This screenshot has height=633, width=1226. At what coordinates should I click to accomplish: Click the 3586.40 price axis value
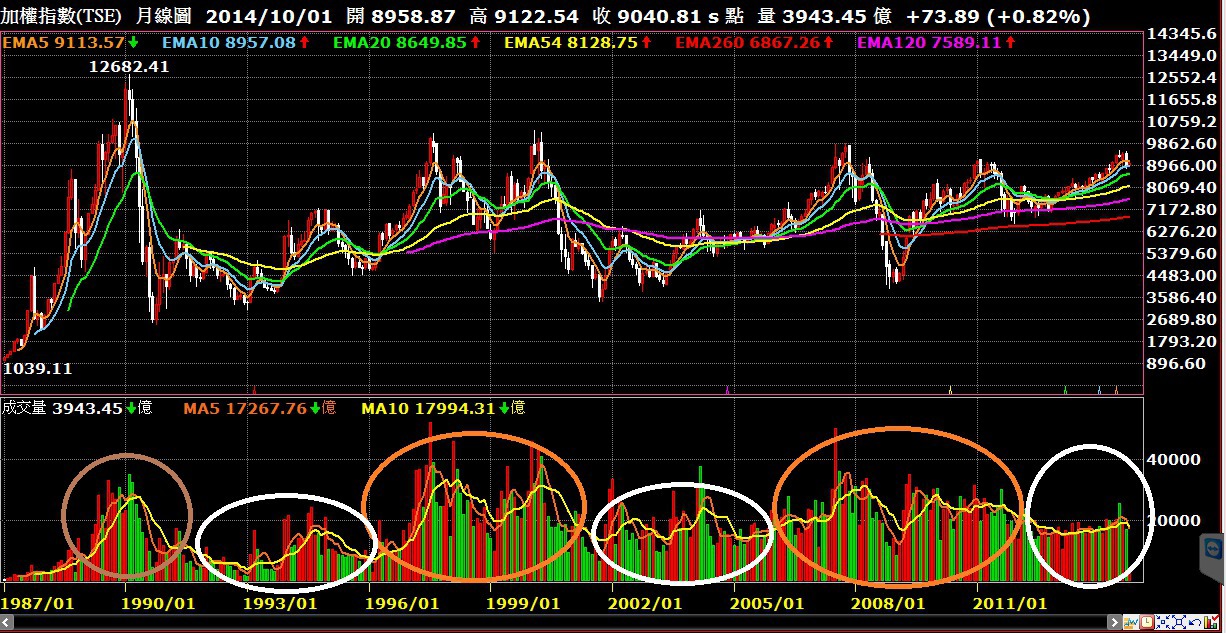point(1181,298)
